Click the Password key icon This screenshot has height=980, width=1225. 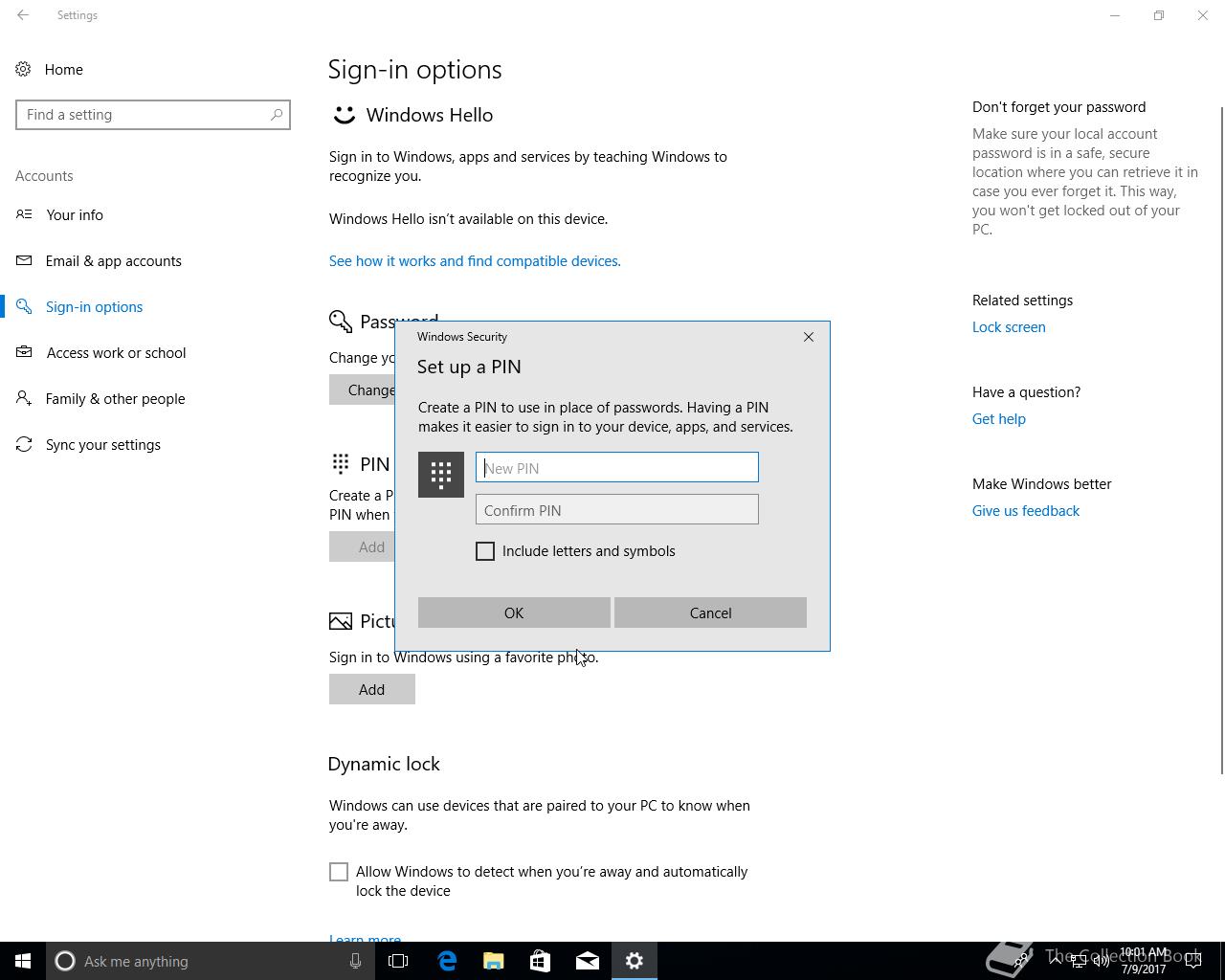click(x=341, y=322)
